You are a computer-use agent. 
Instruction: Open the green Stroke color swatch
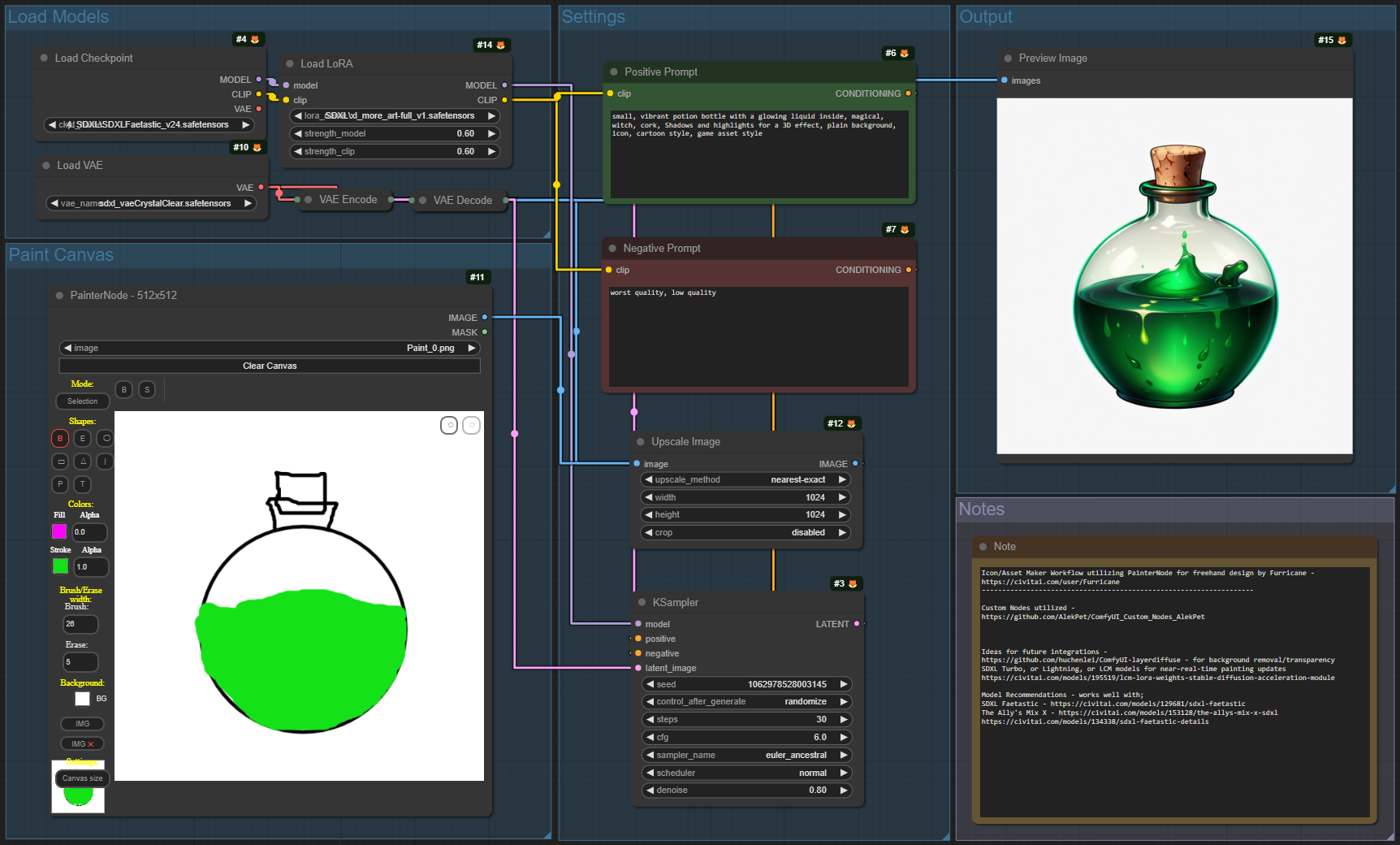tap(60, 566)
